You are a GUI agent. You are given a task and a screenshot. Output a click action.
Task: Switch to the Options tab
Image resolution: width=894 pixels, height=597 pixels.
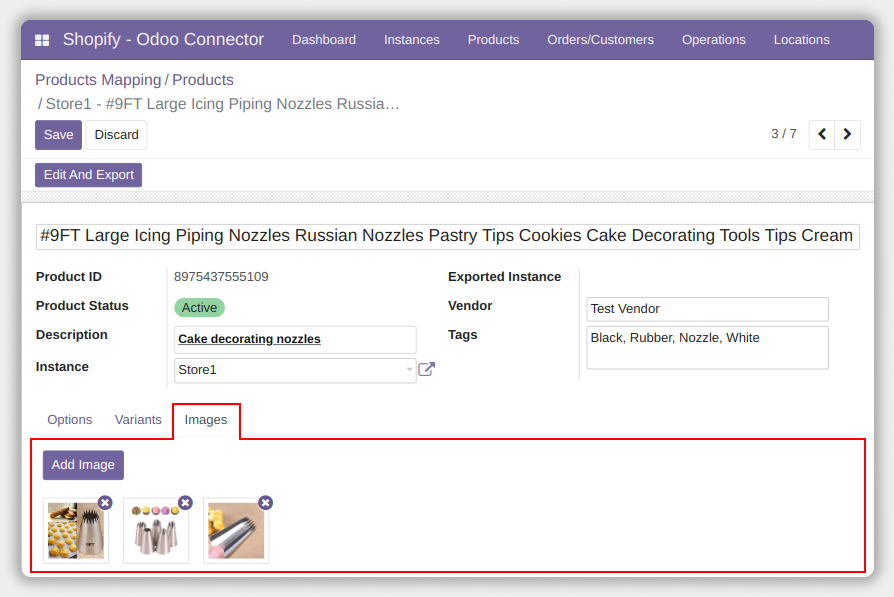(x=70, y=420)
